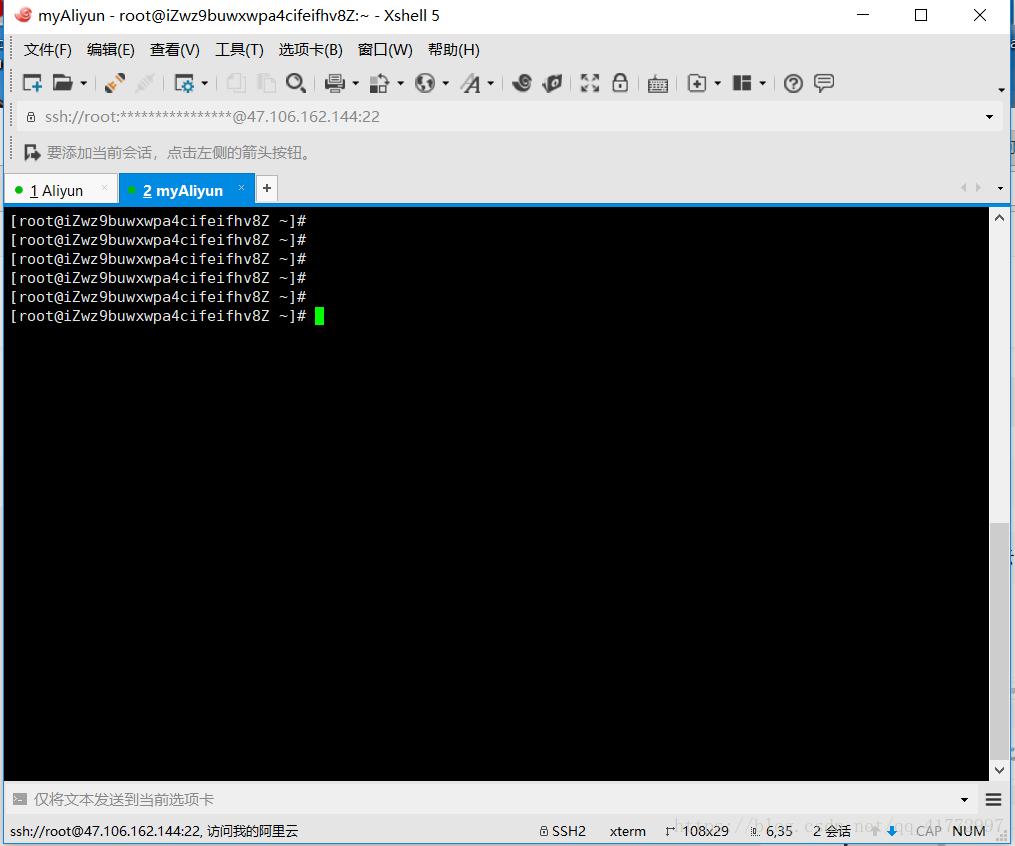Toggle full screen mode icon
The height and width of the screenshot is (846, 1015).
pyautogui.click(x=590, y=83)
